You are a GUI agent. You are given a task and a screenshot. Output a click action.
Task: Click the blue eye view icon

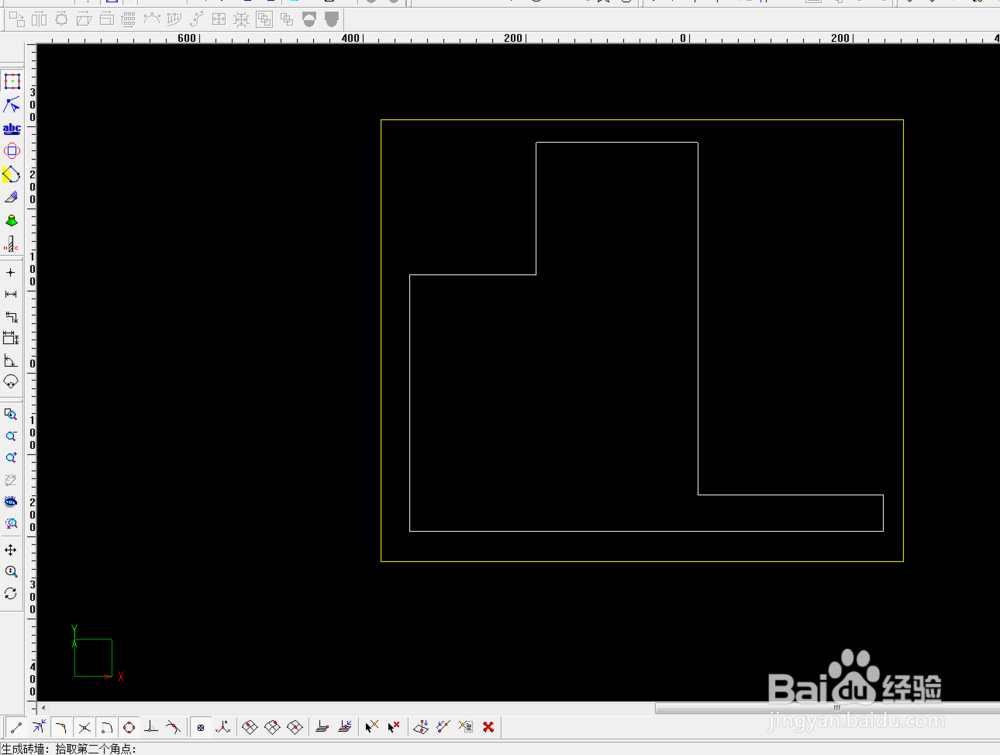11,502
